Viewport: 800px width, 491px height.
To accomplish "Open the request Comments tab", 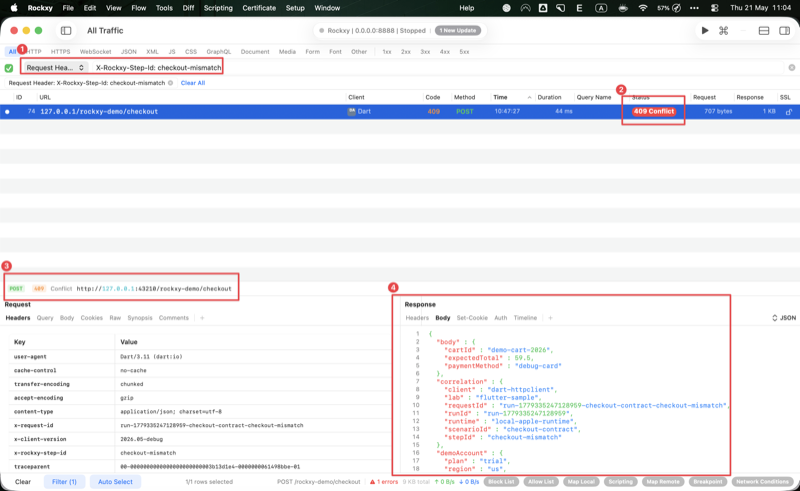I will [173, 318].
